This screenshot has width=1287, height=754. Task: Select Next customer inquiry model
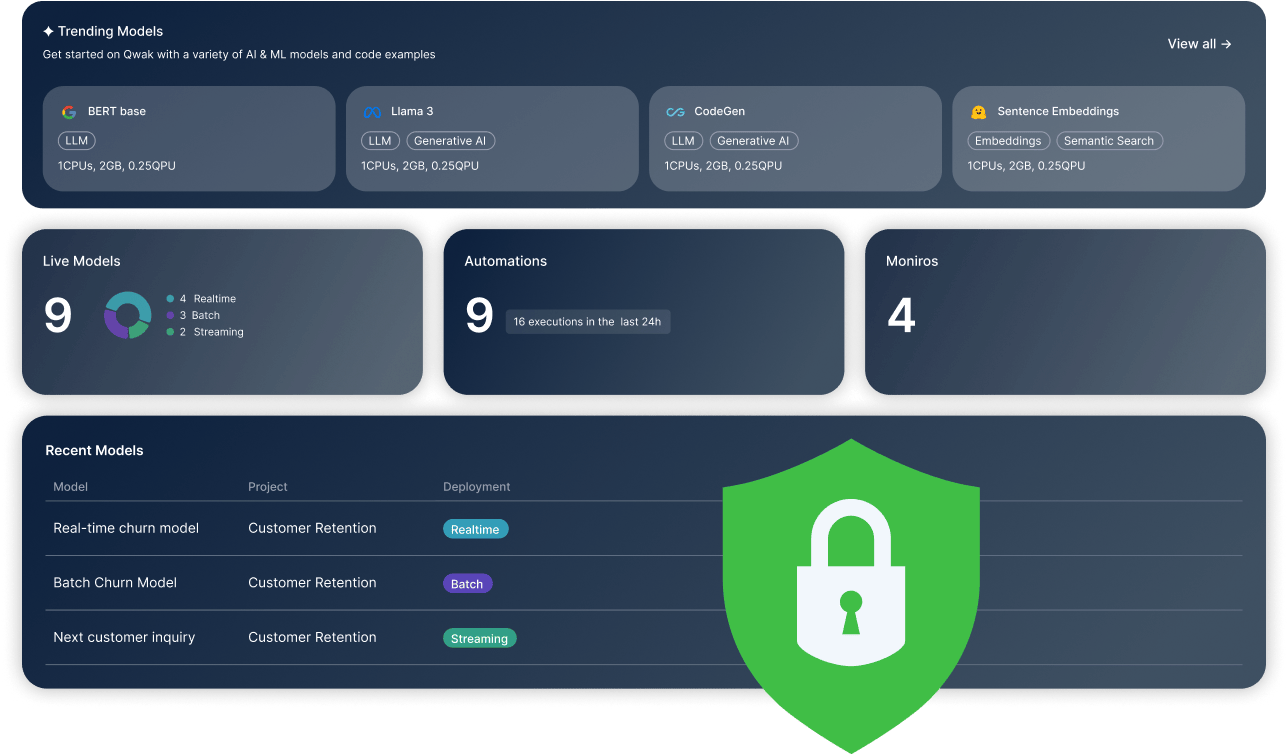point(124,637)
